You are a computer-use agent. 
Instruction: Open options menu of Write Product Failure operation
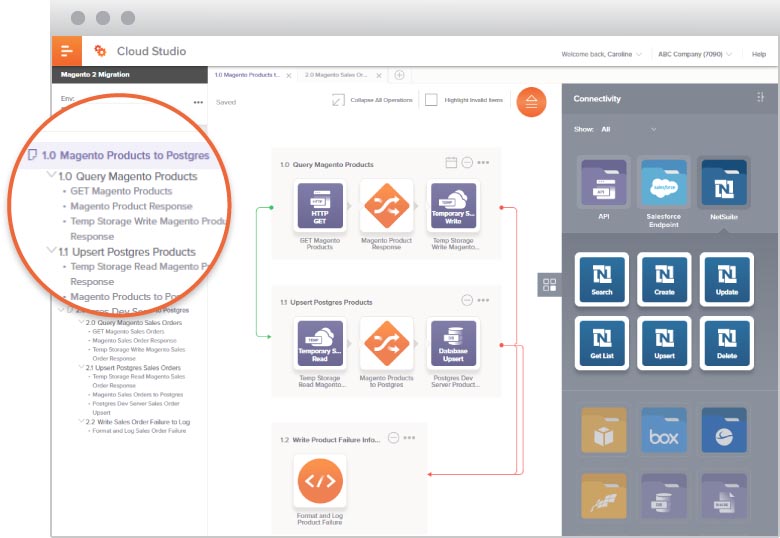pos(409,438)
